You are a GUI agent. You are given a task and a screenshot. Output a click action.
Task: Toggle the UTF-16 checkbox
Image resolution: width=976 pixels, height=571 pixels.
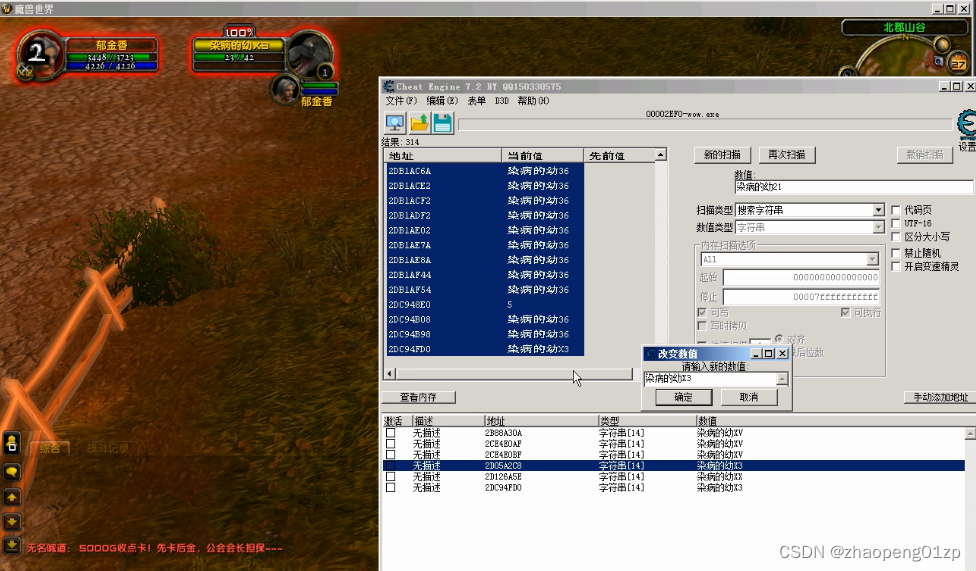pos(896,223)
